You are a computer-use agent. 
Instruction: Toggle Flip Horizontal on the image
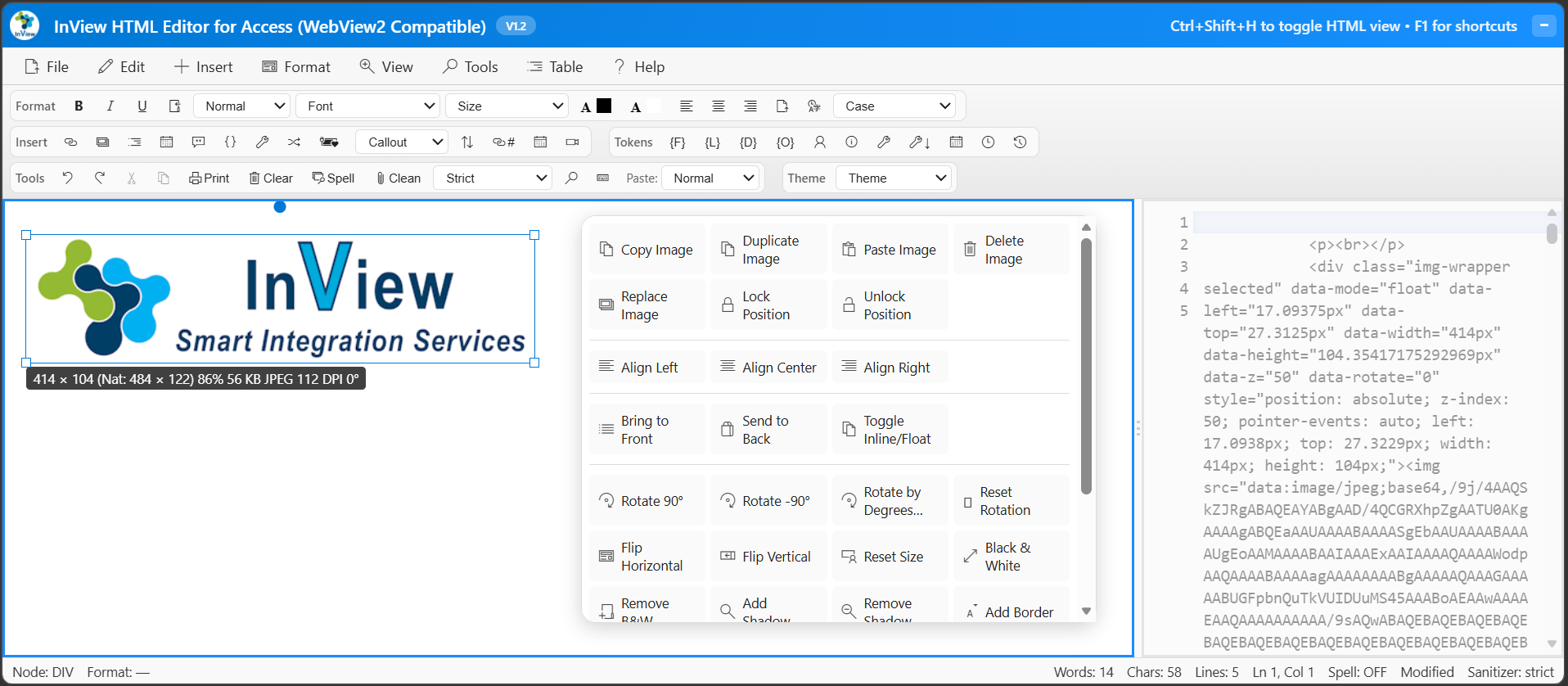pyautogui.click(x=647, y=557)
